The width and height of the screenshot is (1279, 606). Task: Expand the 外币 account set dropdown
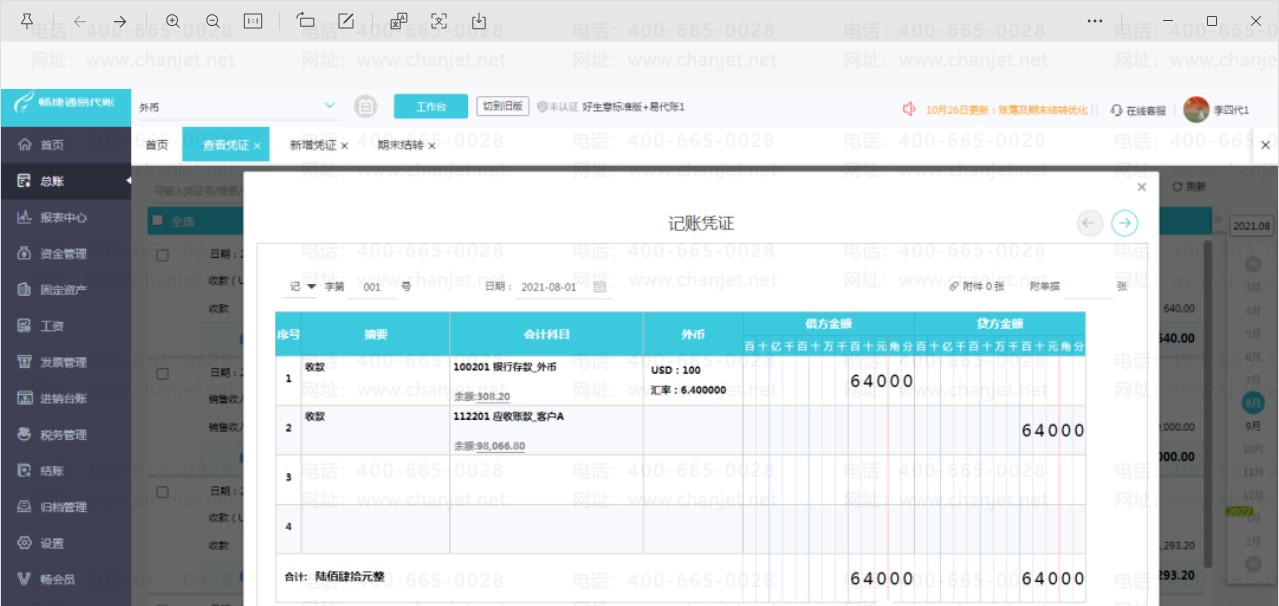pos(331,106)
